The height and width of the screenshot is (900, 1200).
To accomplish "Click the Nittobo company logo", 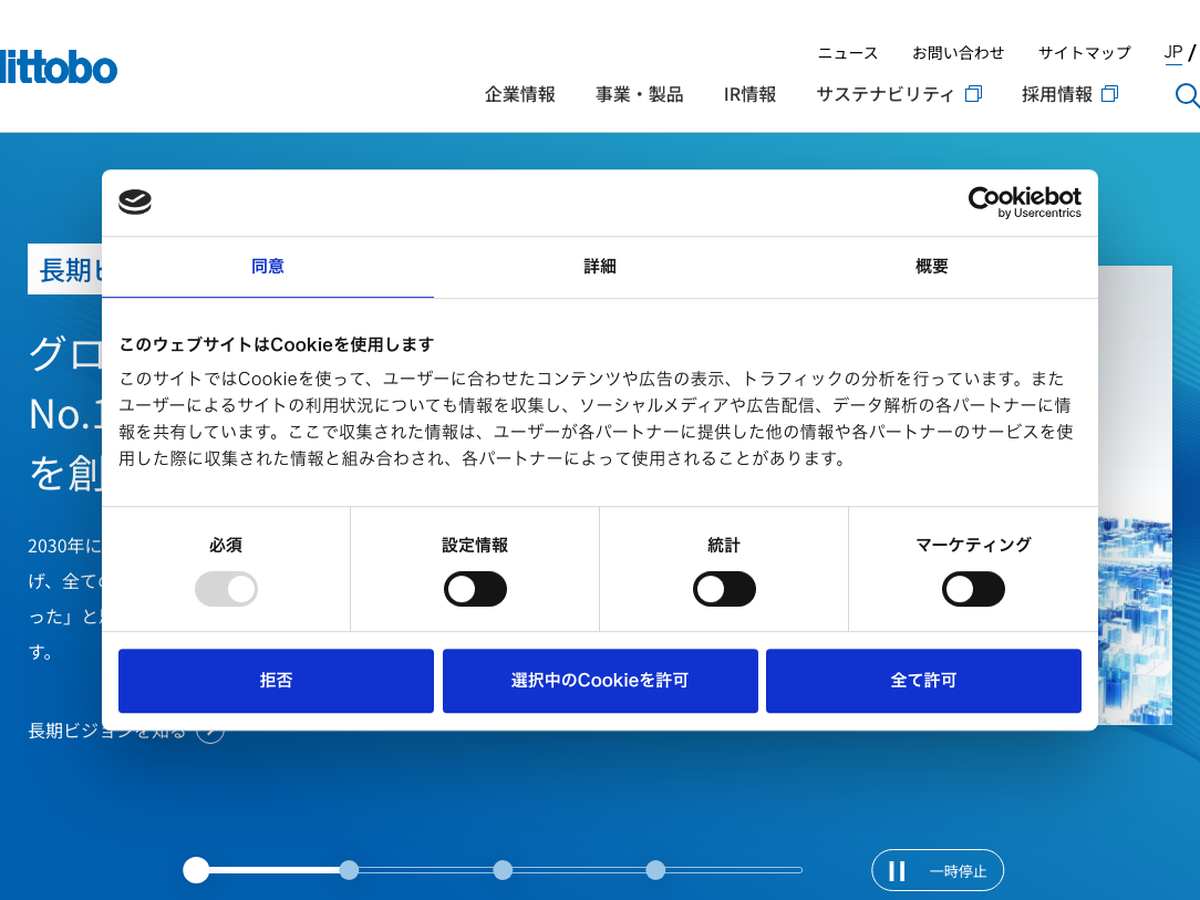I will [58, 68].
